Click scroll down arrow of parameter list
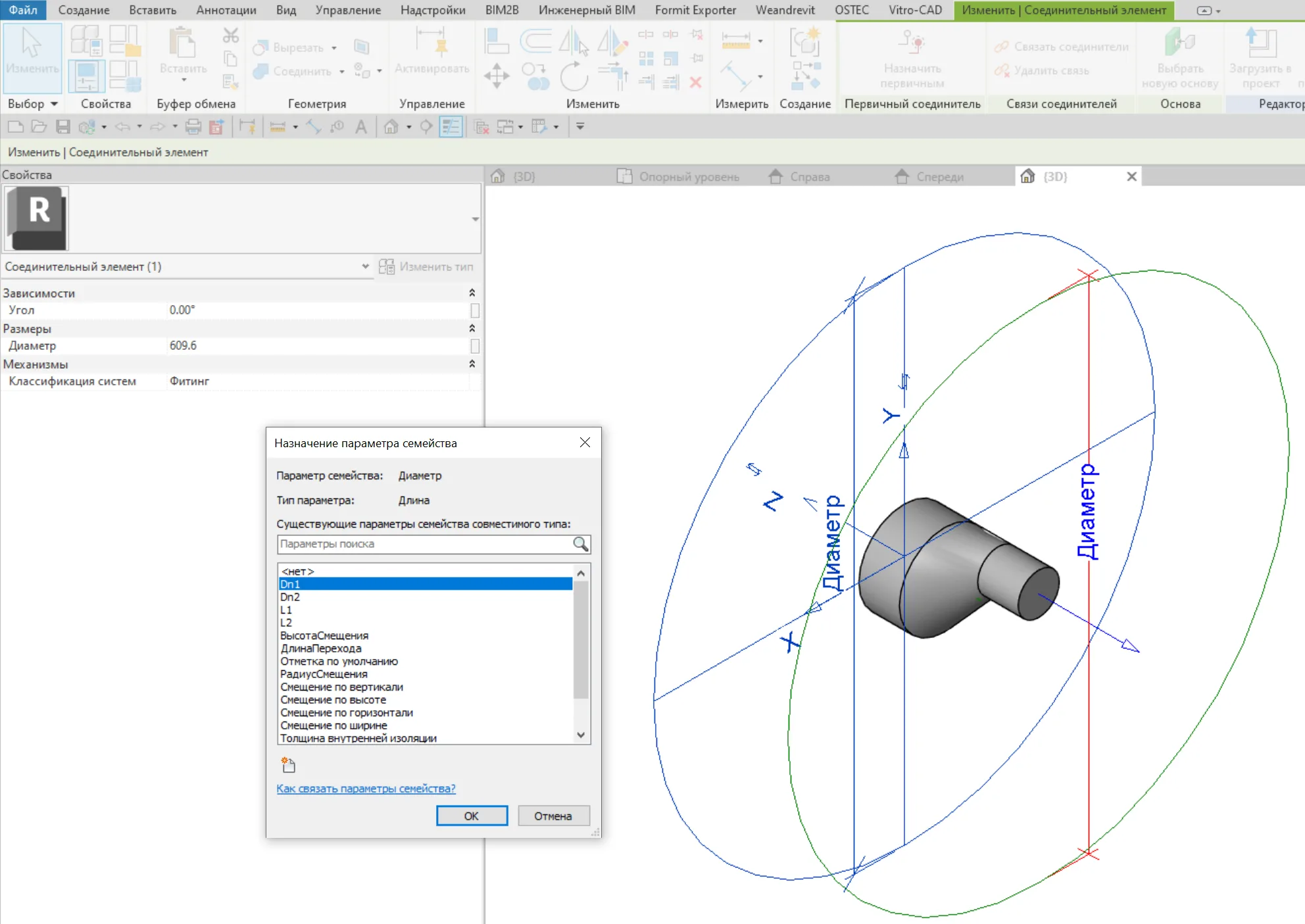 point(581,735)
